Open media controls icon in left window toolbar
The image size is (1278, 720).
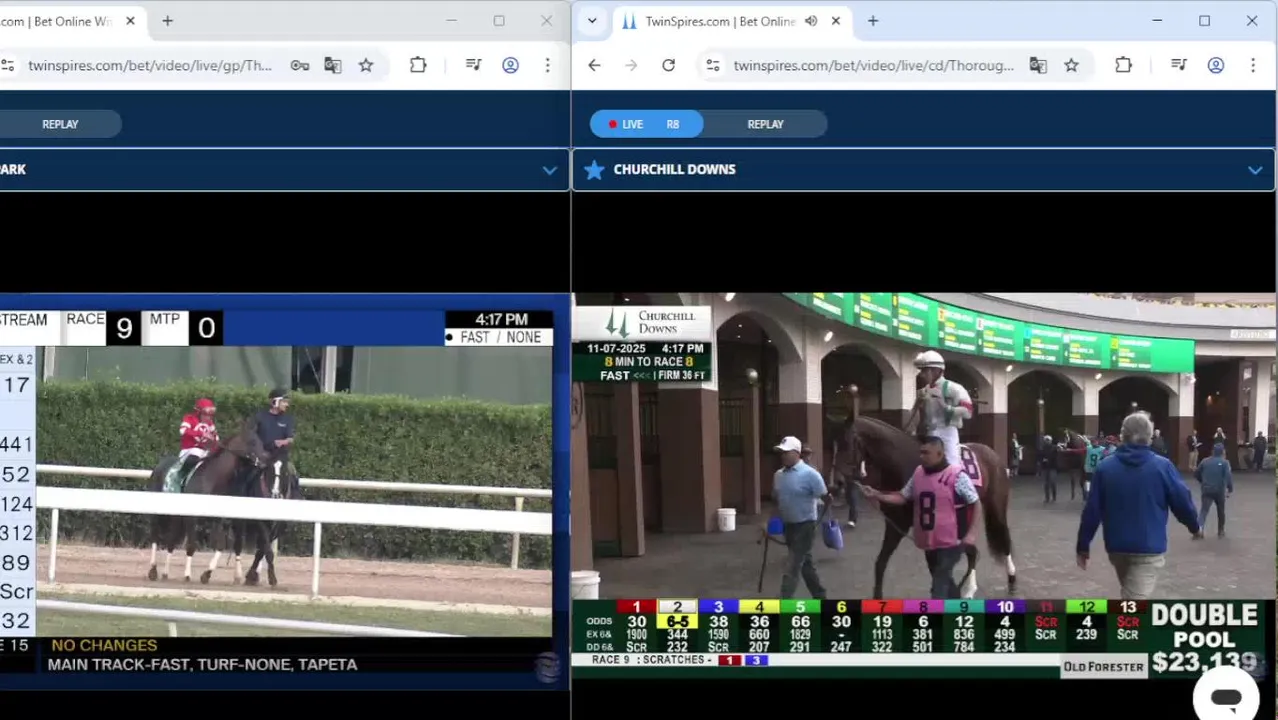(474, 65)
